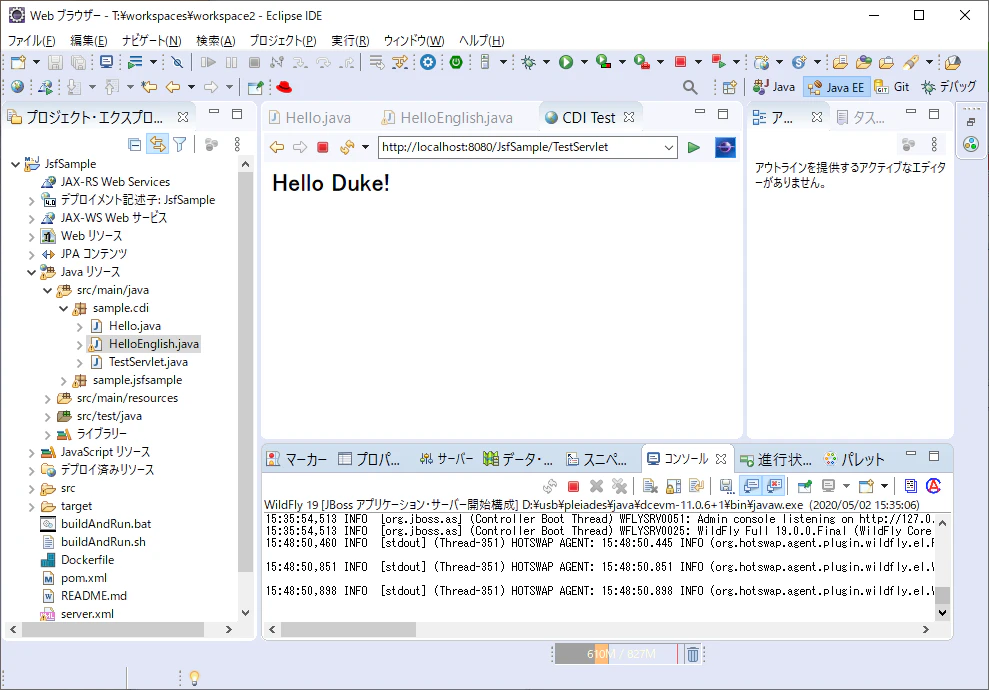Toggle Link with Editor in Project Explorer
Viewport: 989px width, 690px height.
(157, 144)
